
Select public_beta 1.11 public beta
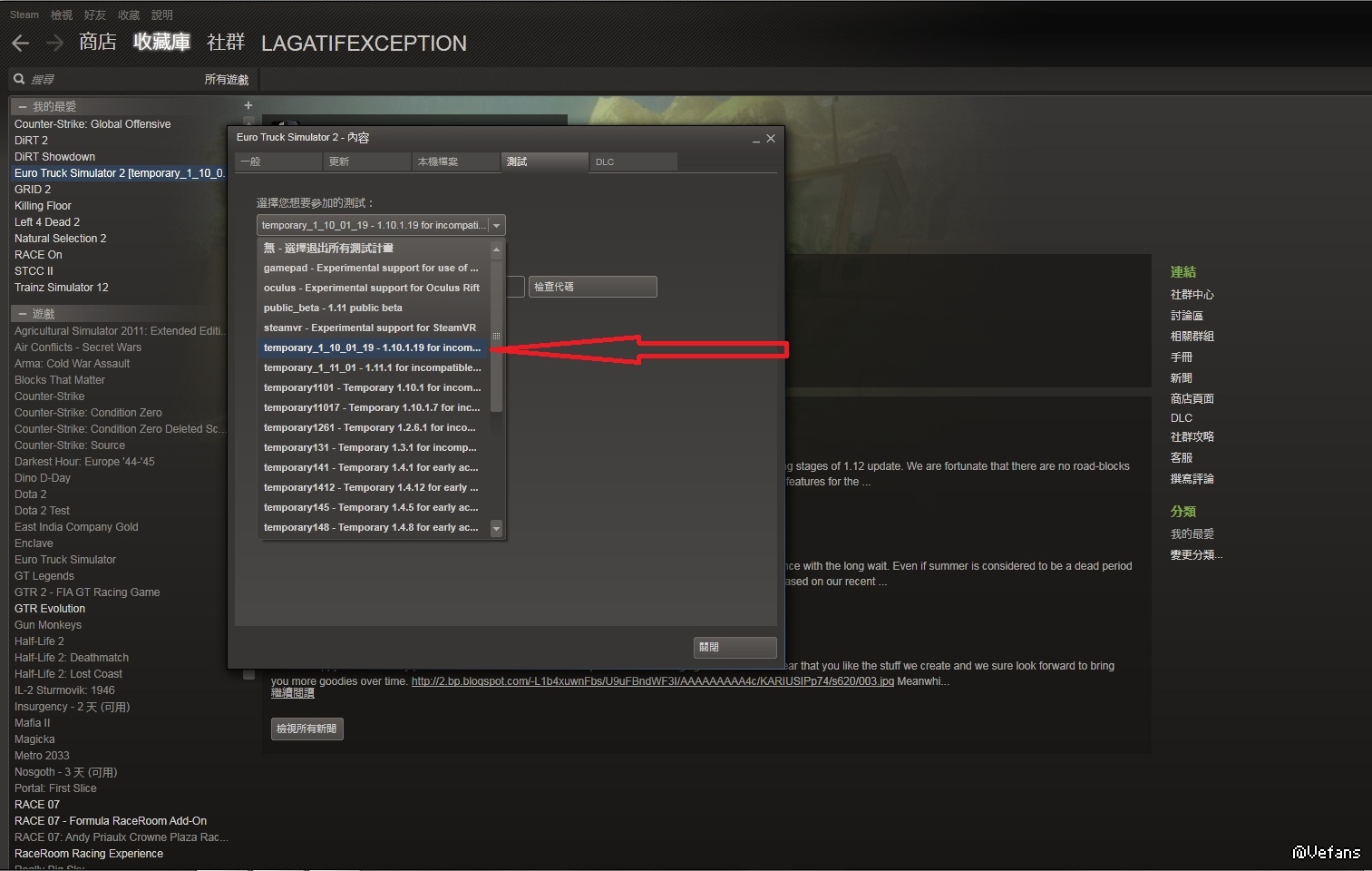click(x=374, y=308)
